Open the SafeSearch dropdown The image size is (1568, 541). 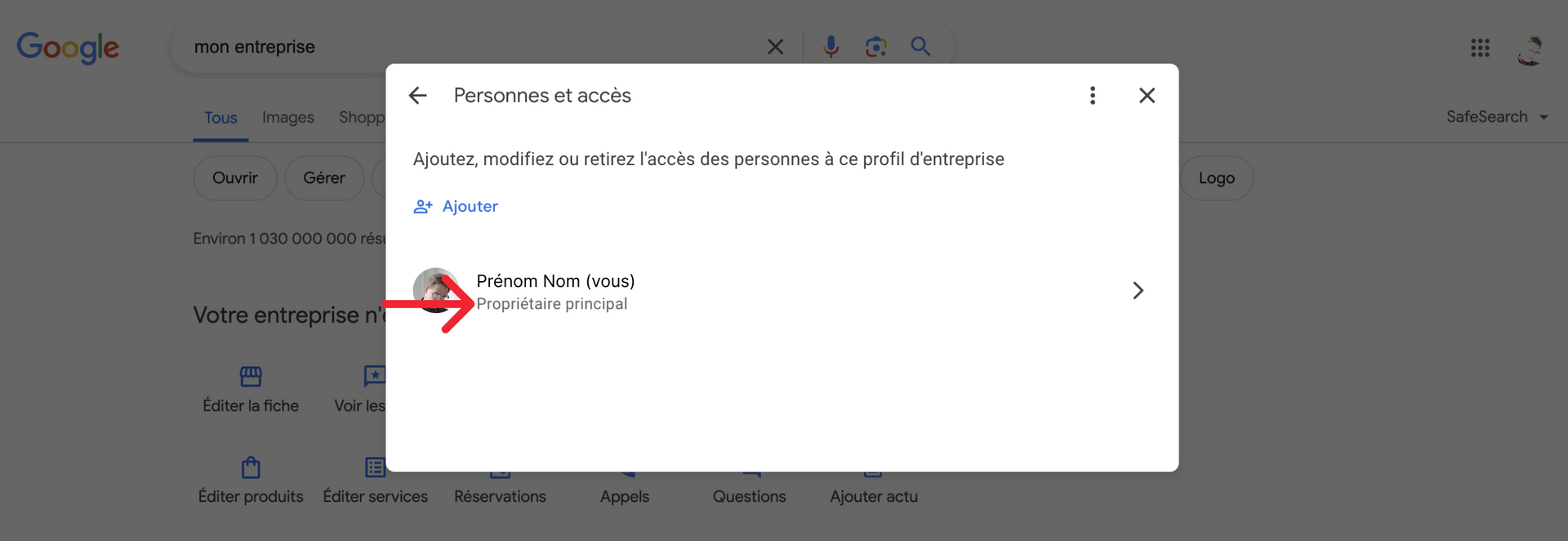point(1497,117)
